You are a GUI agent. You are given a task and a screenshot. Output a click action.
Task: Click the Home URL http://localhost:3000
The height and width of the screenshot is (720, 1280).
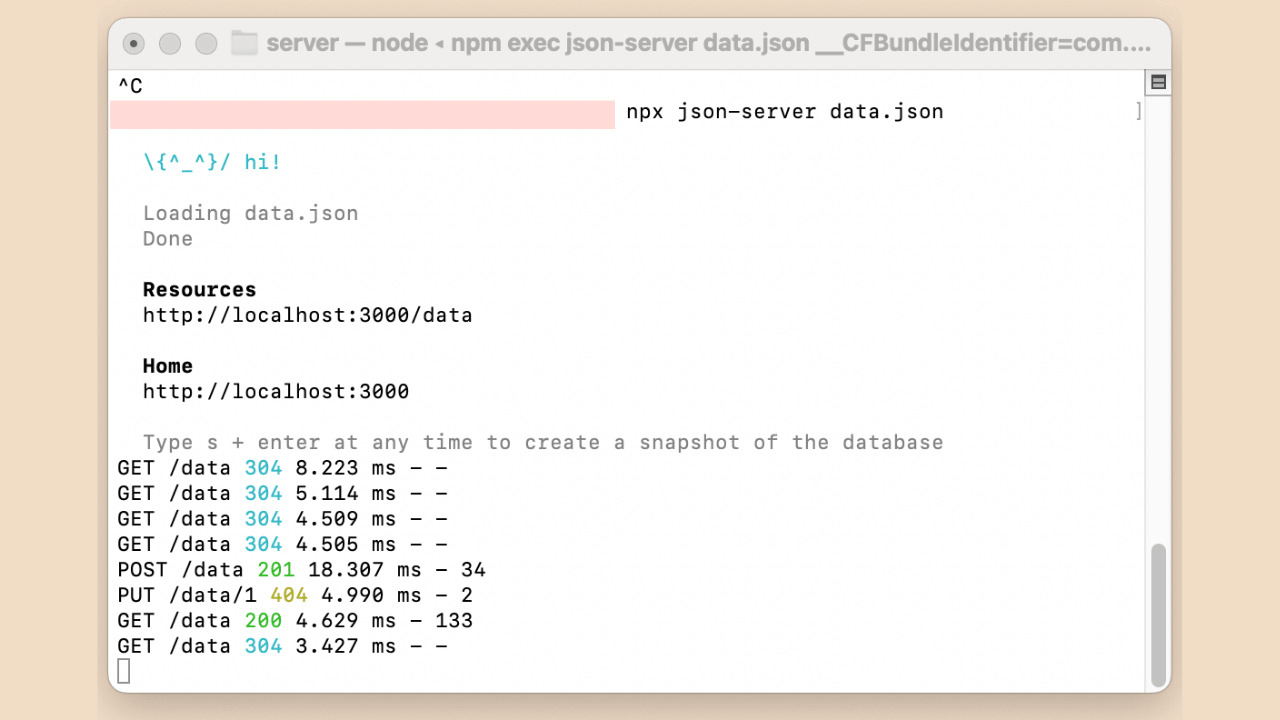tap(276, 392)
